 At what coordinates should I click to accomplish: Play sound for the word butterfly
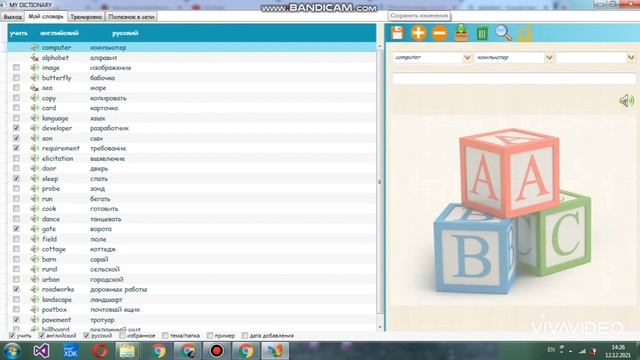tap(35, 78)
